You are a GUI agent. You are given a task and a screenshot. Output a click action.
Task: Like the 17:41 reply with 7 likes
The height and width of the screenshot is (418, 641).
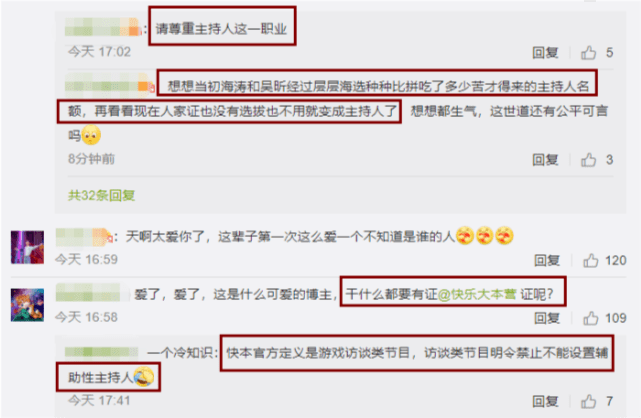click(x=589, y=401)
